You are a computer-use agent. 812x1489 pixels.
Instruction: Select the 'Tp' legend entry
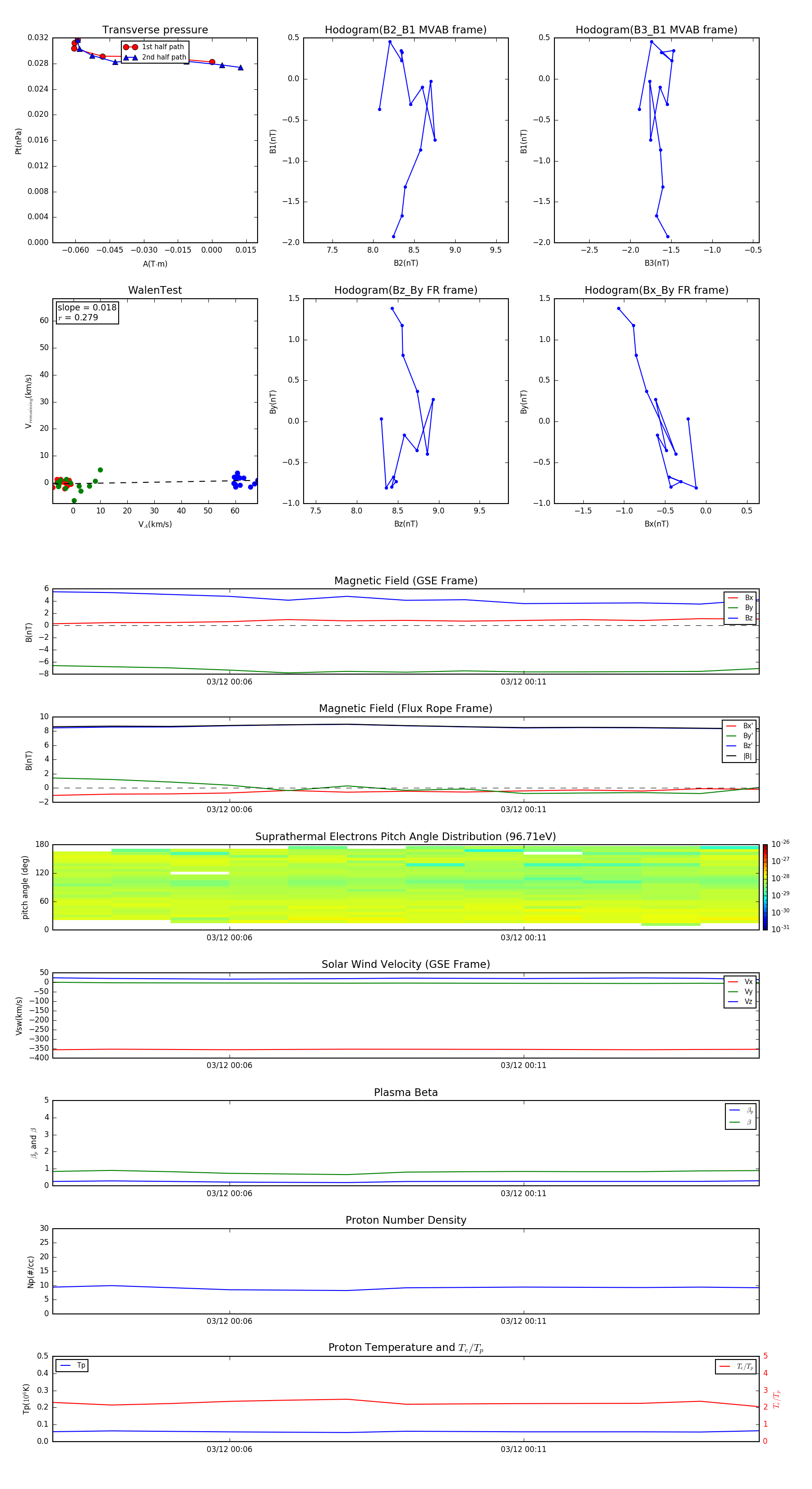(72, 1365)
